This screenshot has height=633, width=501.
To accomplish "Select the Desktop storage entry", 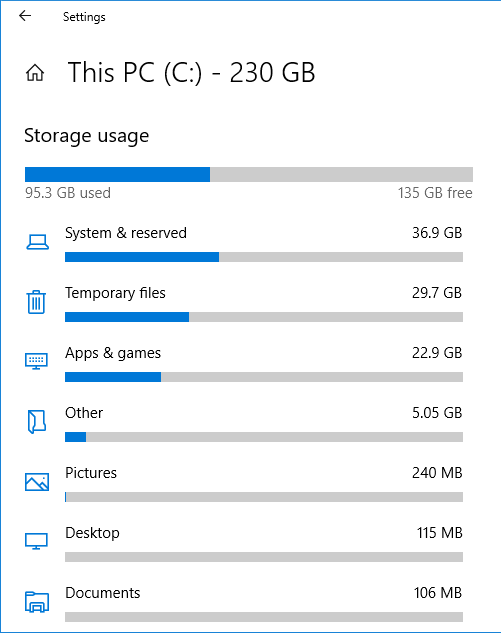I will tap(92, 533).
